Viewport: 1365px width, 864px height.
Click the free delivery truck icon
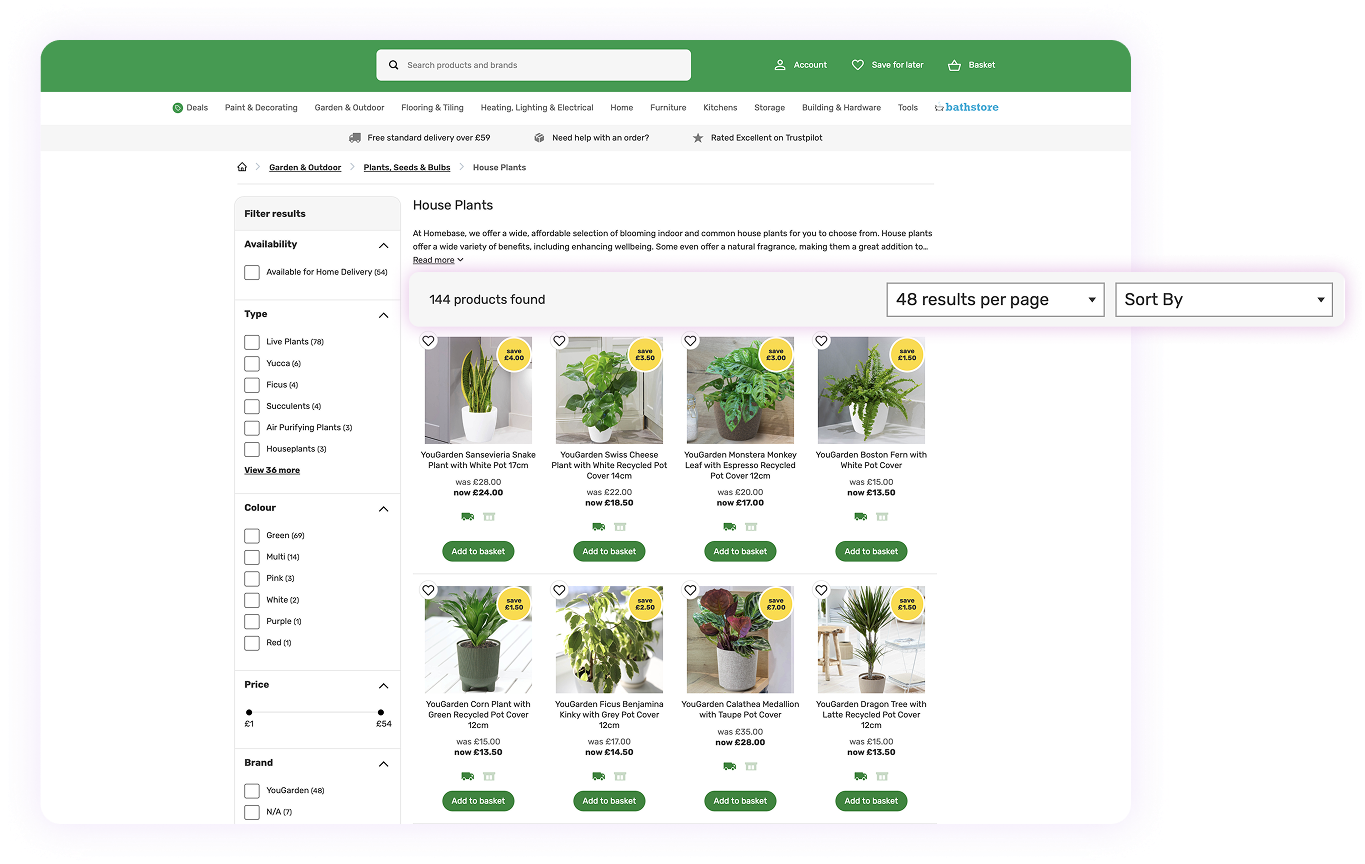355,138
